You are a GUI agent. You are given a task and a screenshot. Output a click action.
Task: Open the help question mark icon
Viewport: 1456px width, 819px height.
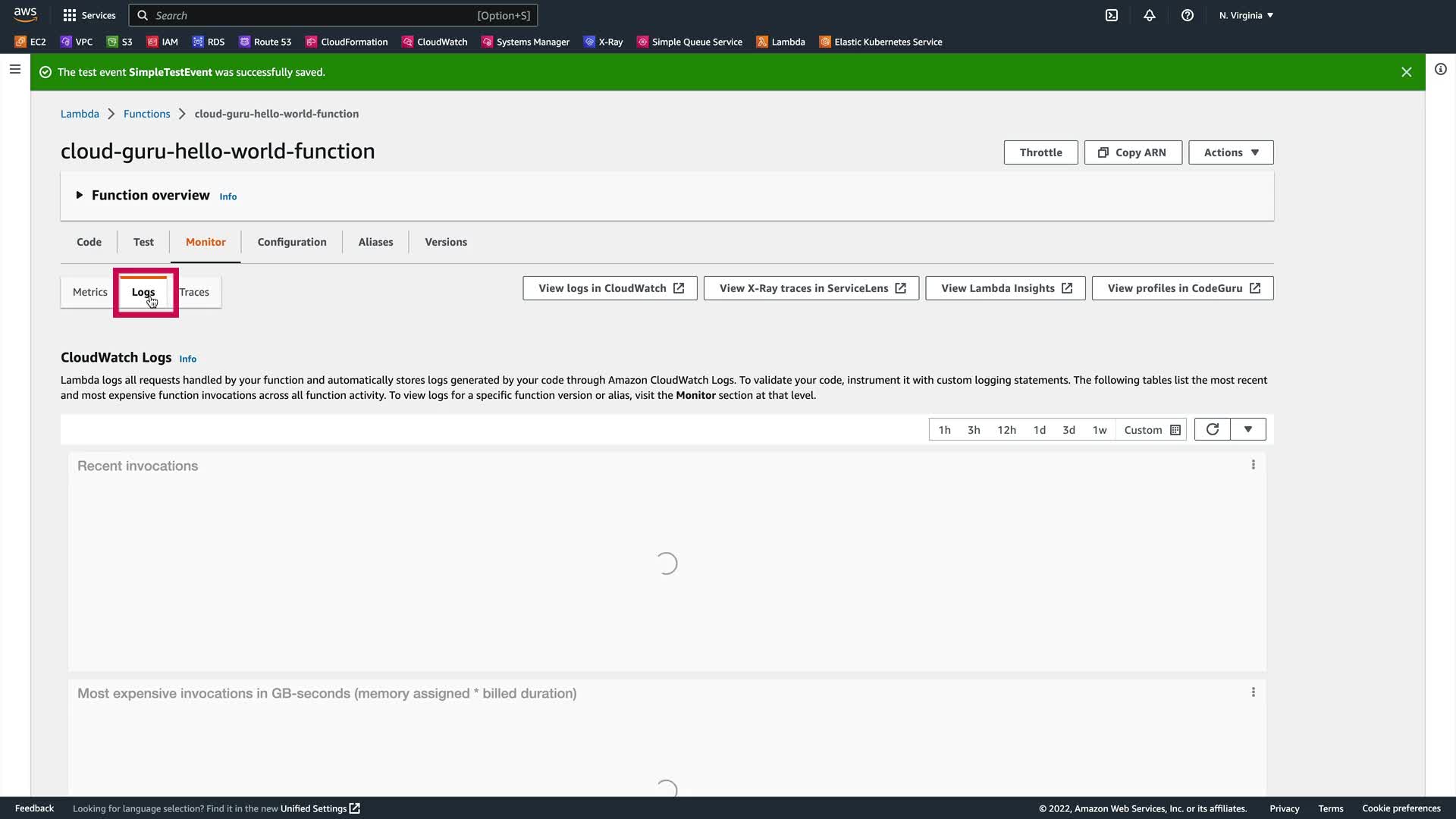(1188, 15)
